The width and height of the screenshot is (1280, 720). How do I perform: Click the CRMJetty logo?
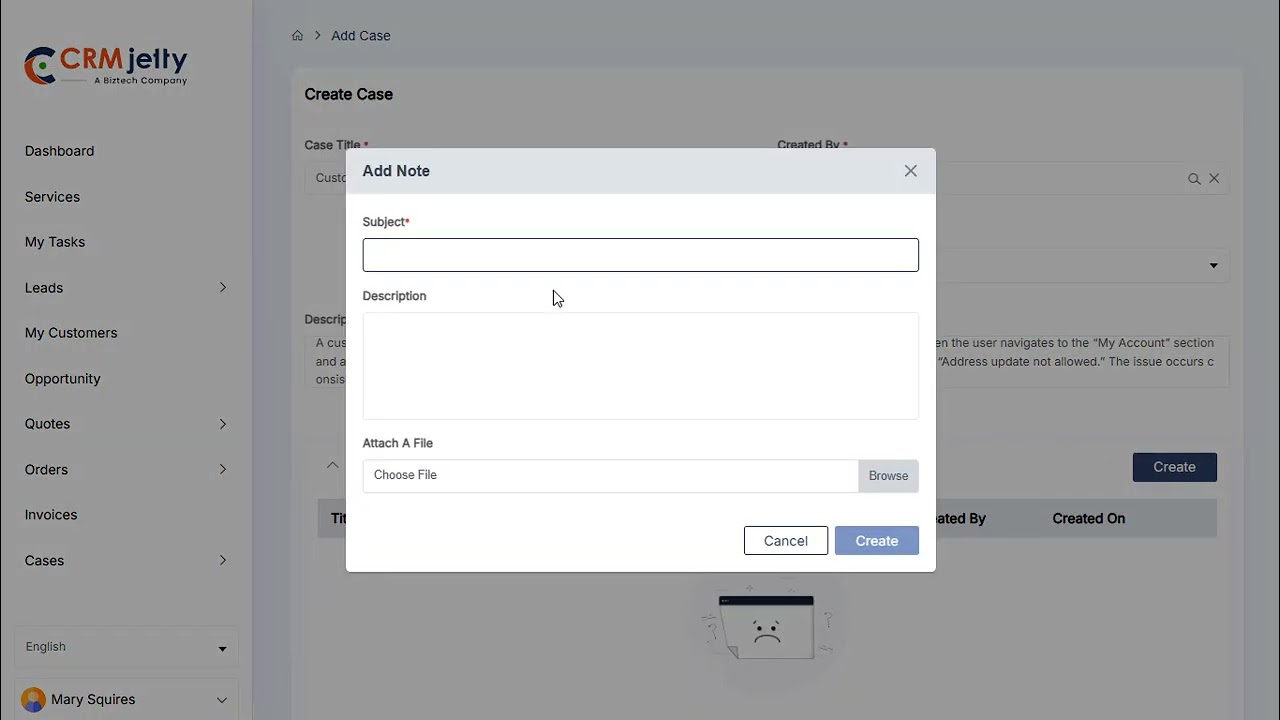tap(106, 66)
